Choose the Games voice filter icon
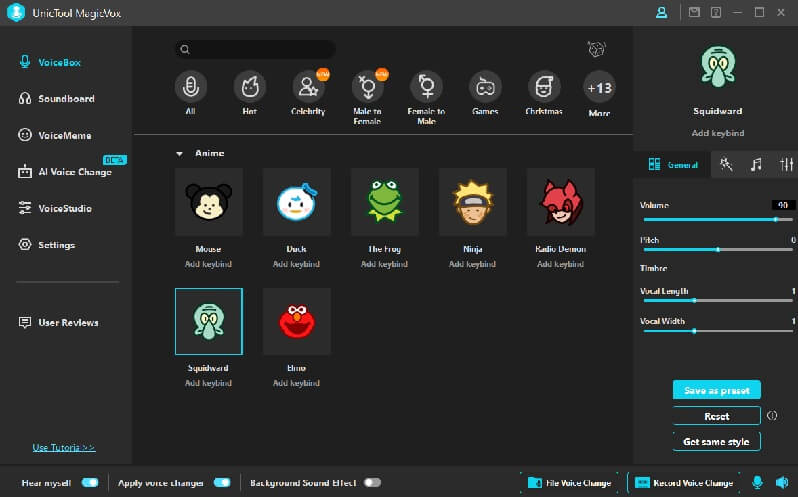798x497 pixels. (x=485, y=87)
